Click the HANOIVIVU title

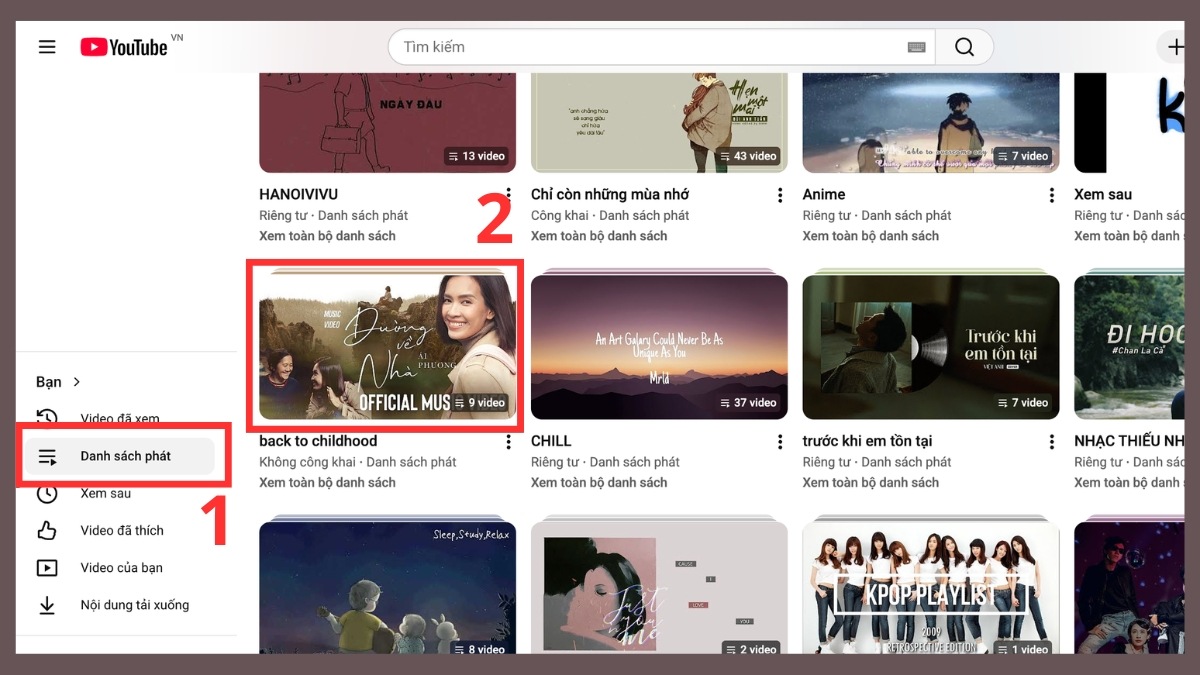(x=299, y=194)
